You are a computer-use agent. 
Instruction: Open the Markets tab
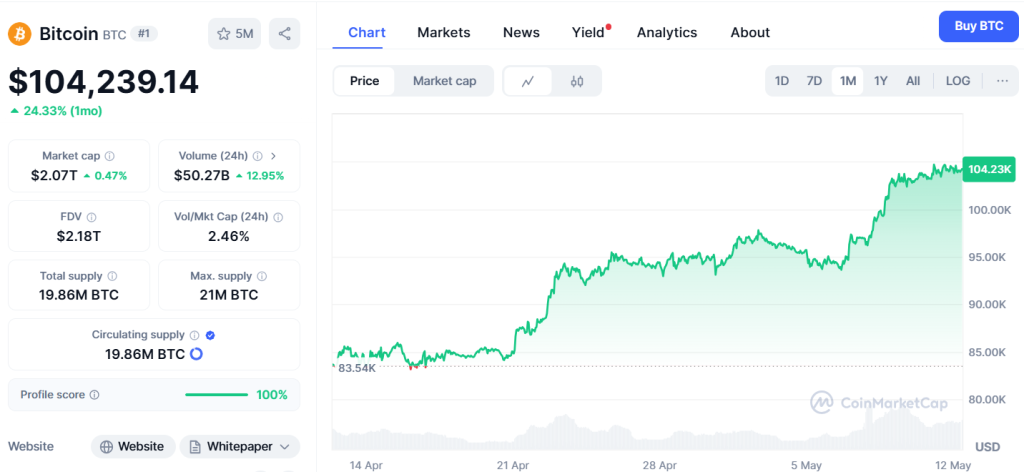(x=443, y=32)
